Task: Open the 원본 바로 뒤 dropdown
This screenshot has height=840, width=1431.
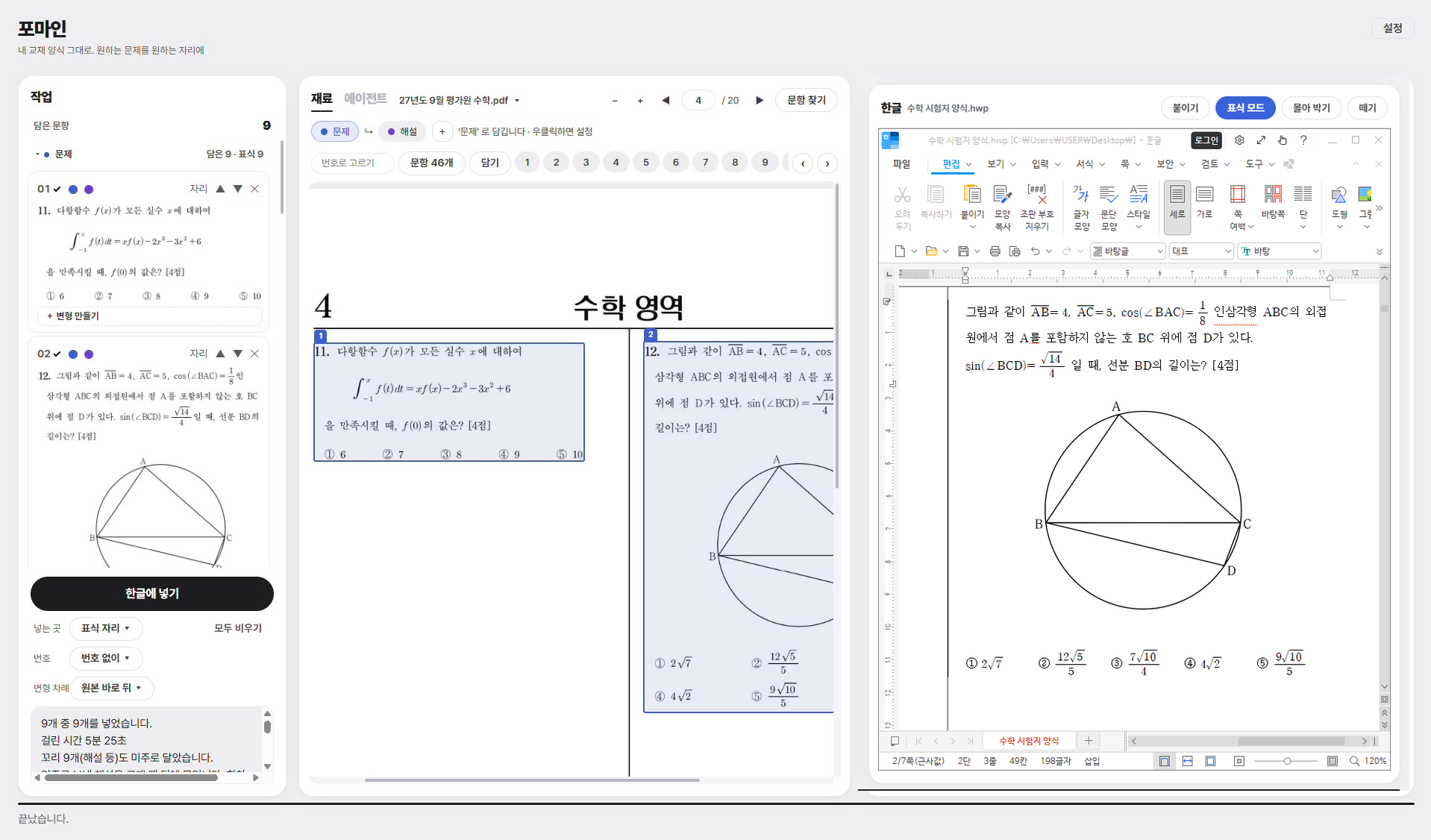Action: click(112, 688)
